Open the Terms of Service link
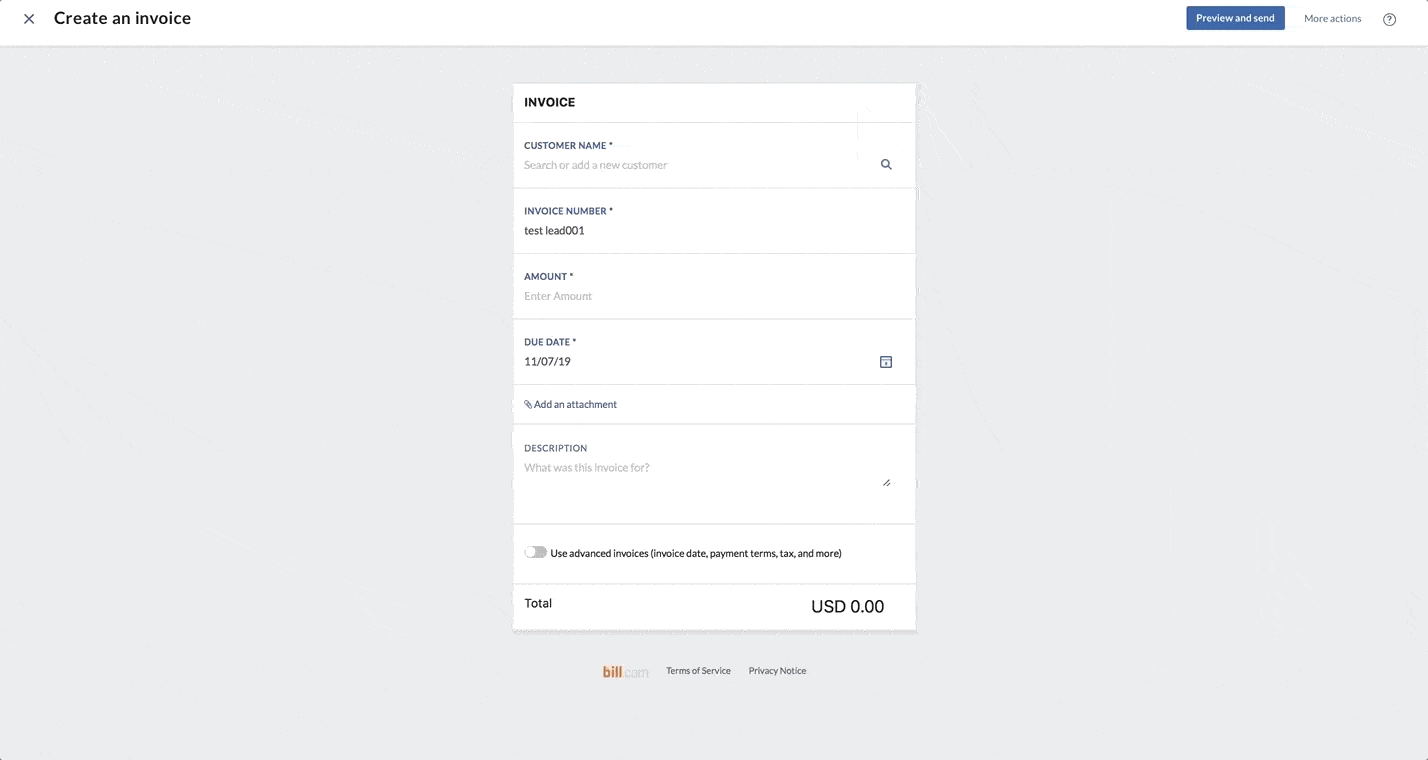The width and height of the screenshot is (1428, 760). click(x=698, y=670)
